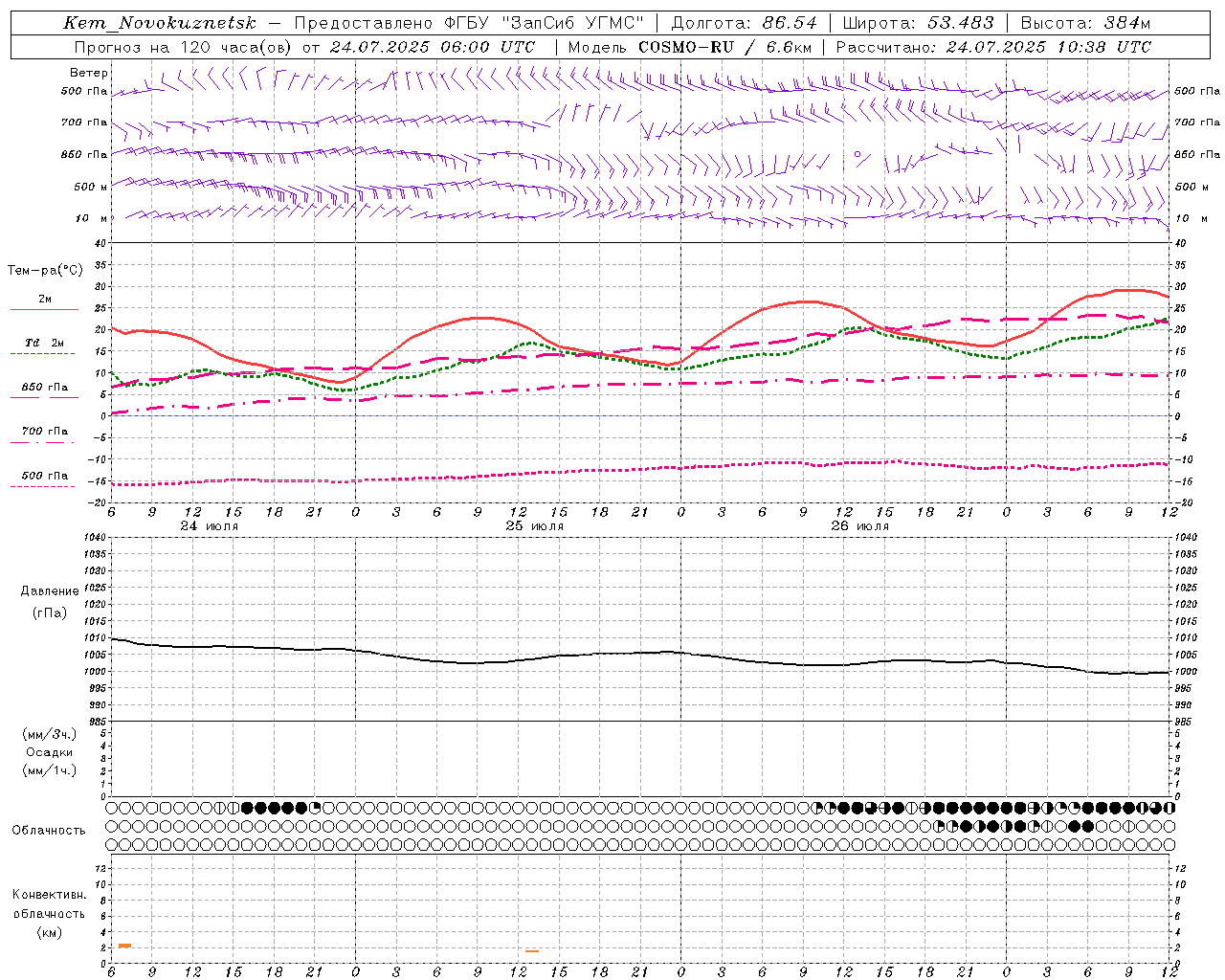1225x980 pixels.
Task: Click the '(км)' convective height unit
Action: point(50,932)
